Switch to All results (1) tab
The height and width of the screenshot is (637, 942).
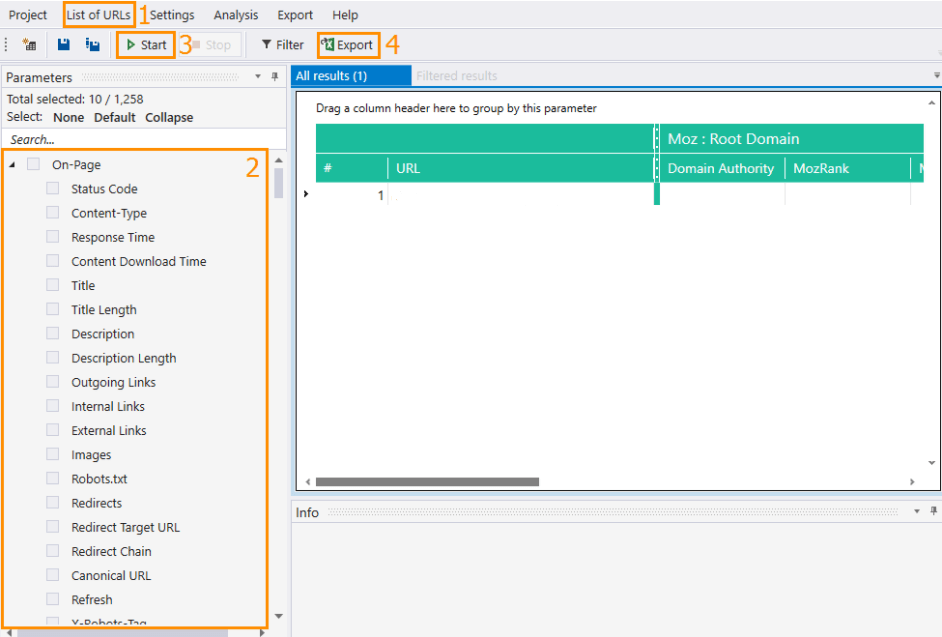(351, 76)
